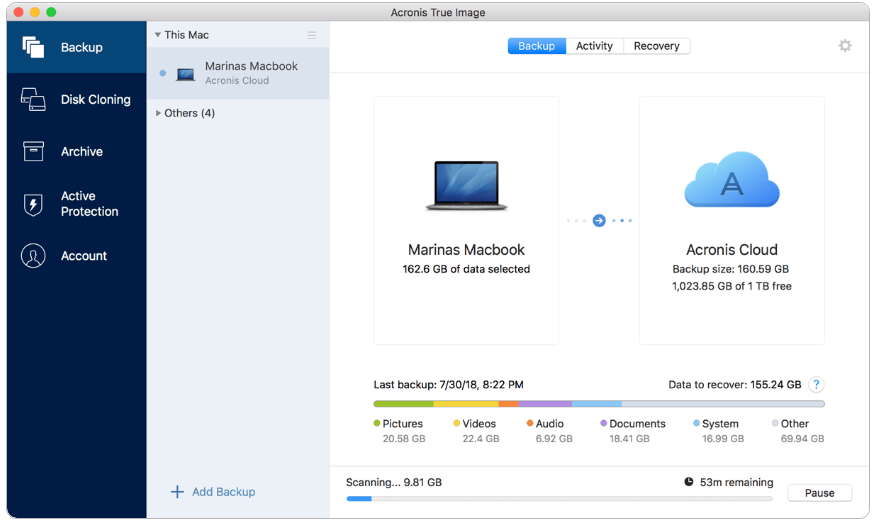
Task: Open the Backup section icon in sidebar
Action: coord(33,47)
